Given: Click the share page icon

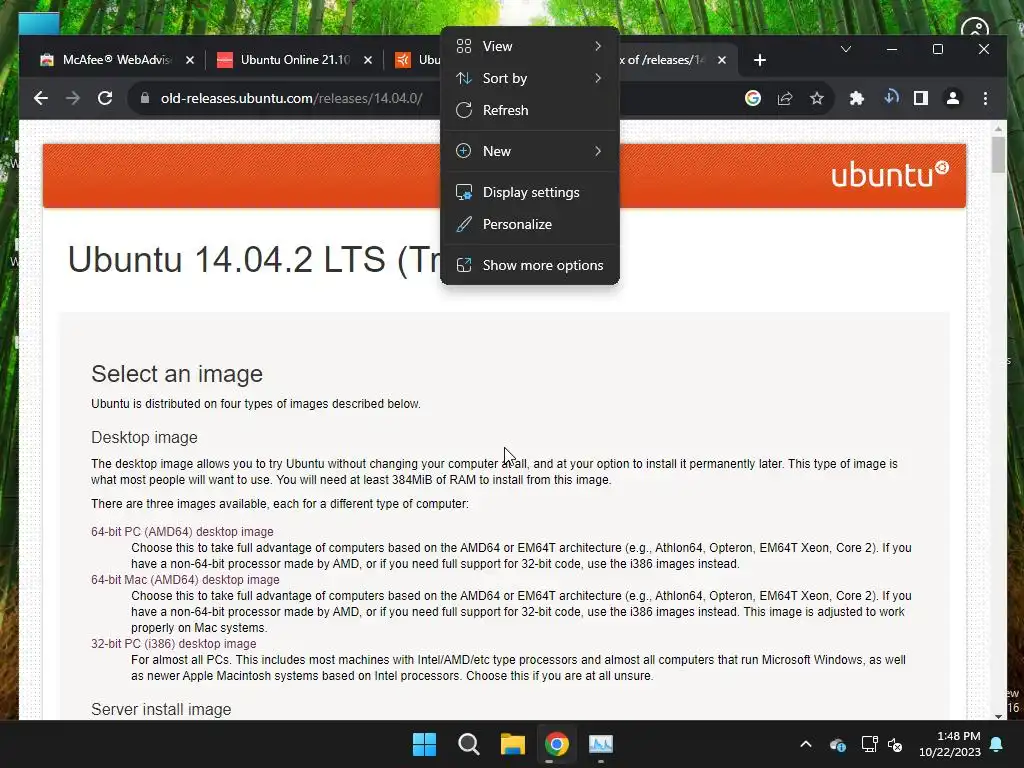Looking at the screenshot, I should coord(785,98).
